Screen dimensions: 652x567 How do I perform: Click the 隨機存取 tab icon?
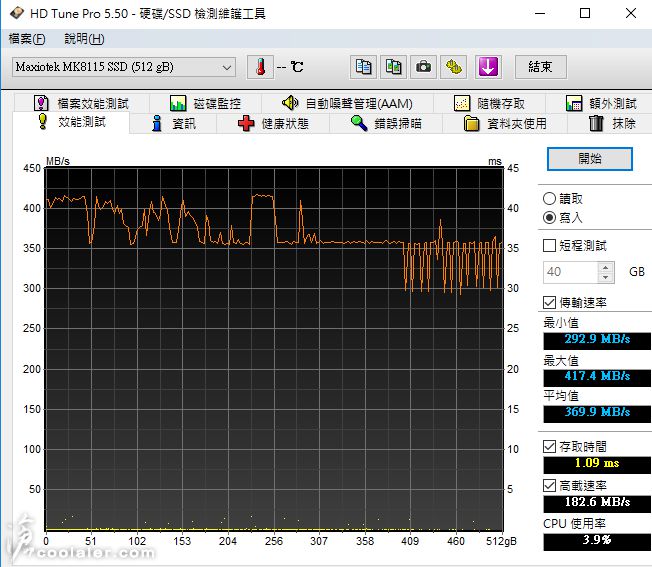pos(462,103)
